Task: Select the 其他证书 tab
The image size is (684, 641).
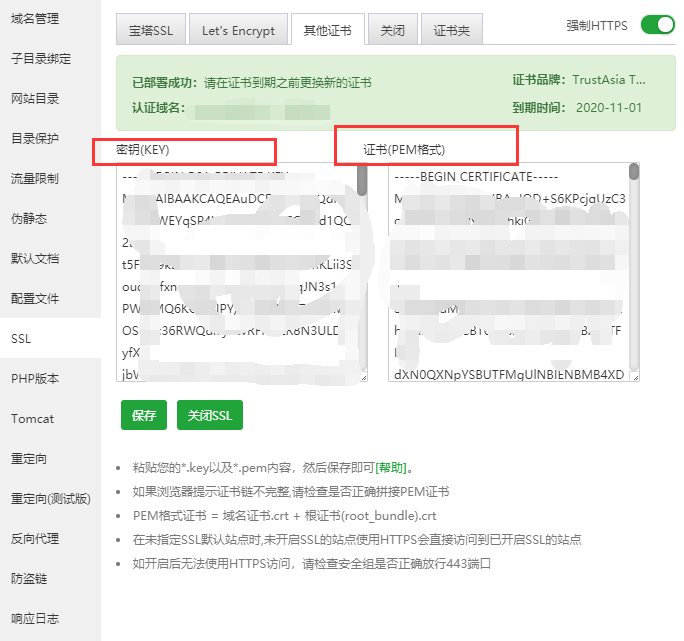Action: [x=327, y=31]
